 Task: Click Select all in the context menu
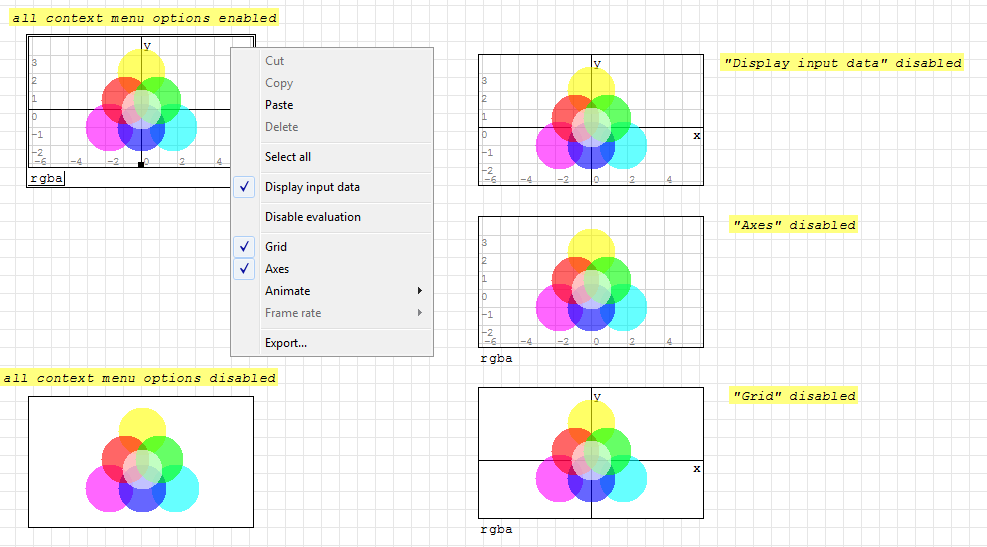pyautogui.click(x=288, y=157)
